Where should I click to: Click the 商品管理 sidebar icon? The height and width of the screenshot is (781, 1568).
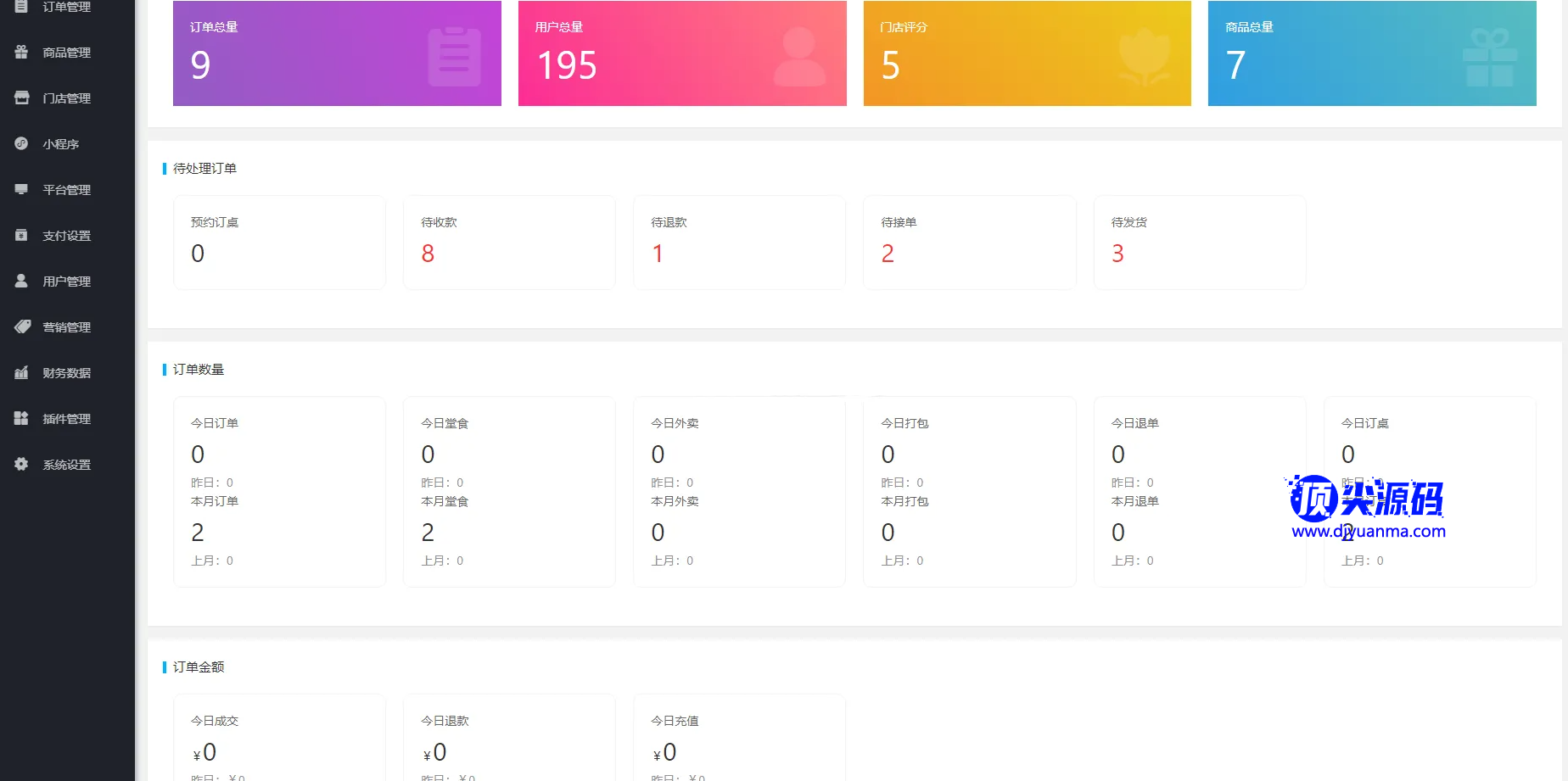click(x=22, y=53)
